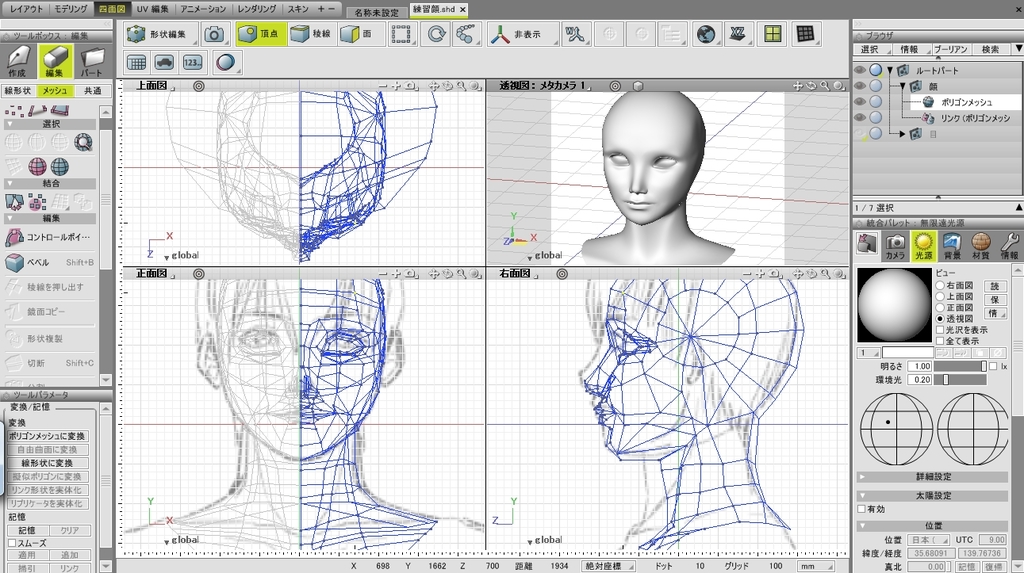Open the 絶対座標 coordinate dropdown
Viewport: 1024px width, 573px height.
[x=608, y=566]
